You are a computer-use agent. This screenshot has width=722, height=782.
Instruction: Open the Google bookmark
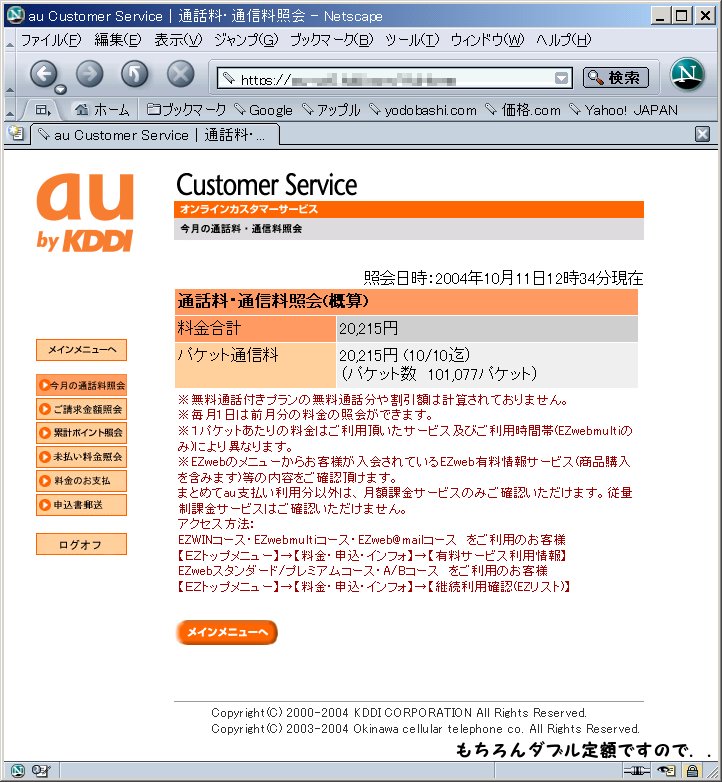[x=263, y=110]
